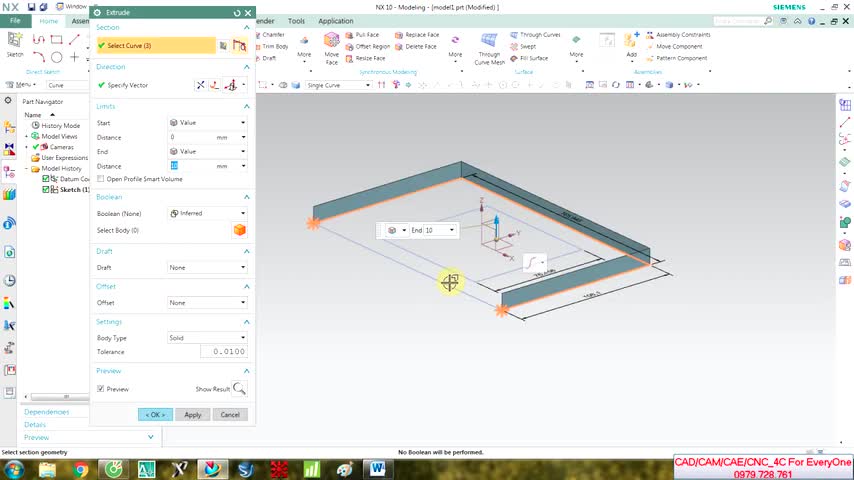Click the Resize Face tool

point(365,58)
